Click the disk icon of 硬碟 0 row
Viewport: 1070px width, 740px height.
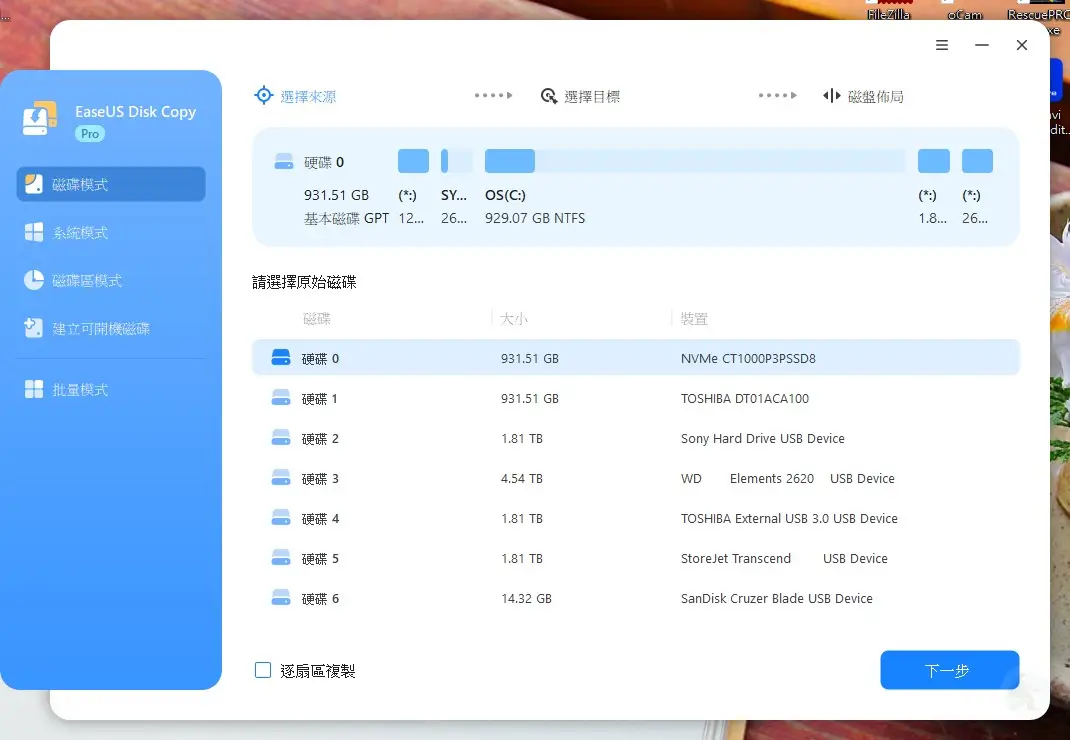coord(281,358)
